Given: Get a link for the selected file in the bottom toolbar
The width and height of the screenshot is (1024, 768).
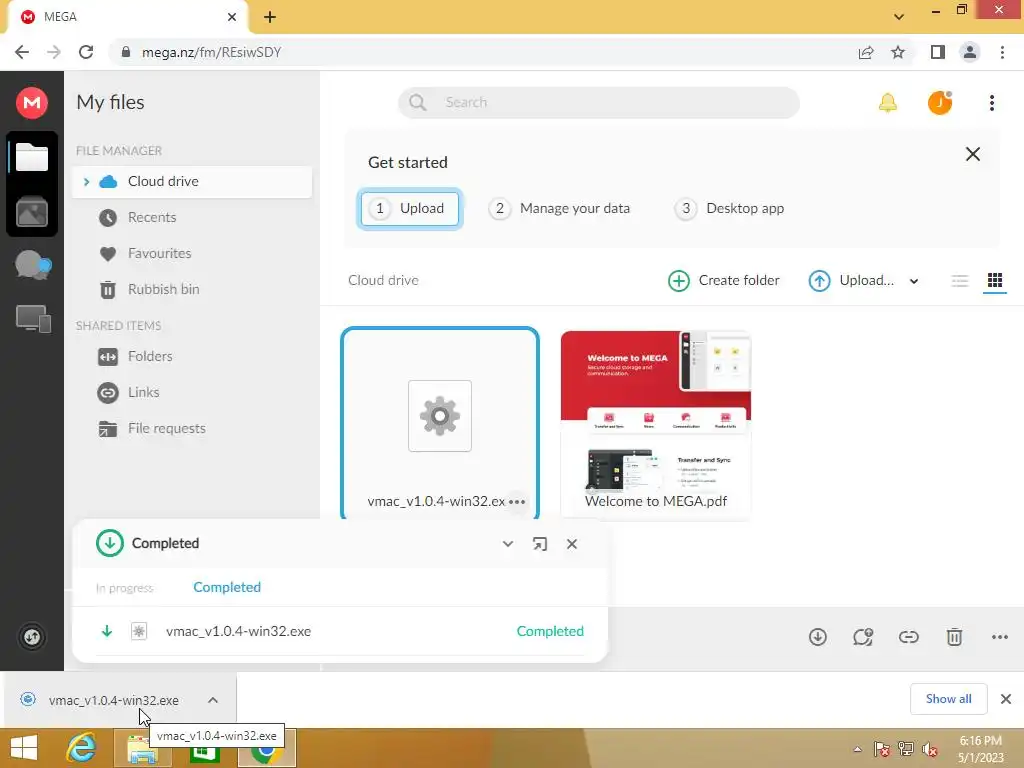Looking at the screenshot, I should [x=908, y=637].
